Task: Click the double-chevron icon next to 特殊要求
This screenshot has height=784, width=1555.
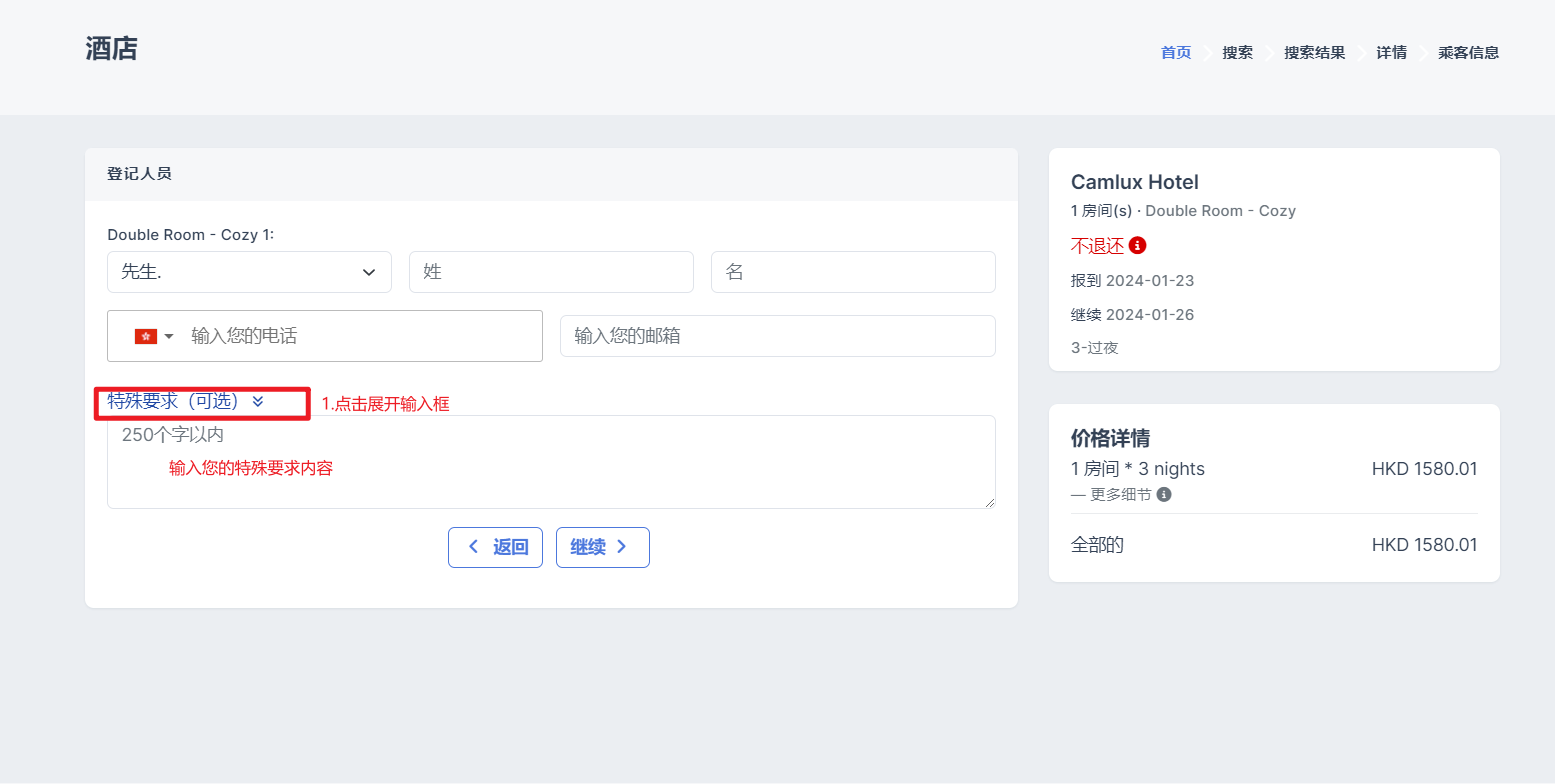Action: (258, 401)
